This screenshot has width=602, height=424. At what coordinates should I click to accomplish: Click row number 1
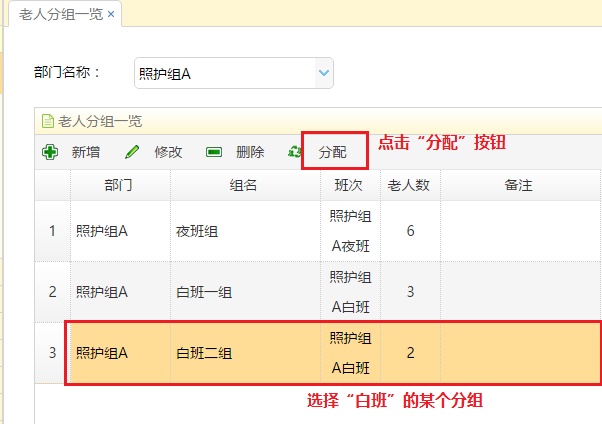tap(52, 231)
